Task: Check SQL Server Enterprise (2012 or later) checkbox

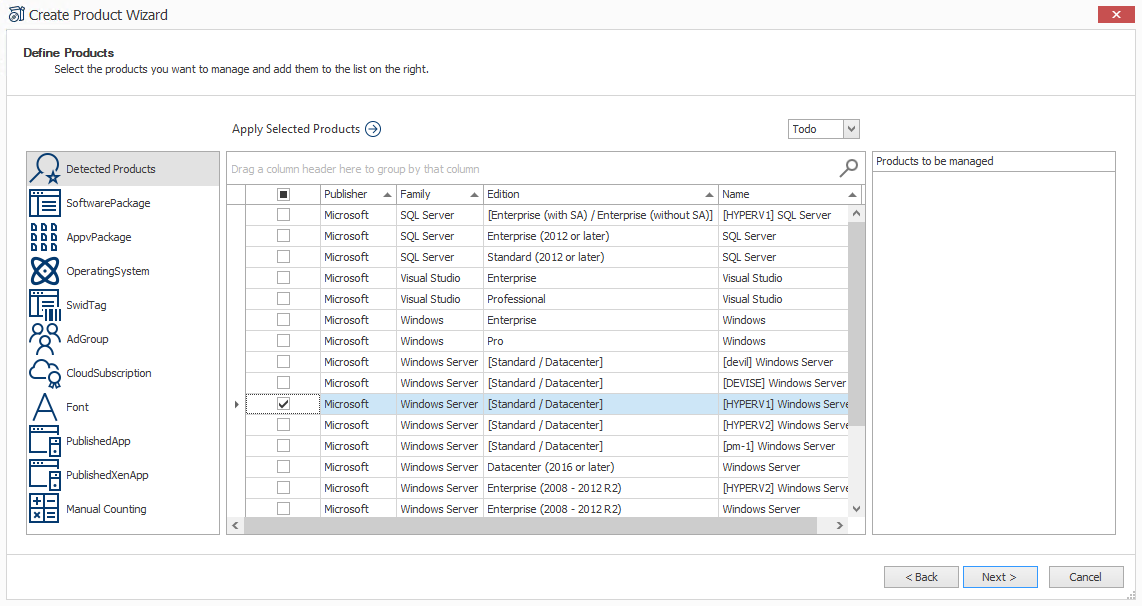Action: click(283, 236)
